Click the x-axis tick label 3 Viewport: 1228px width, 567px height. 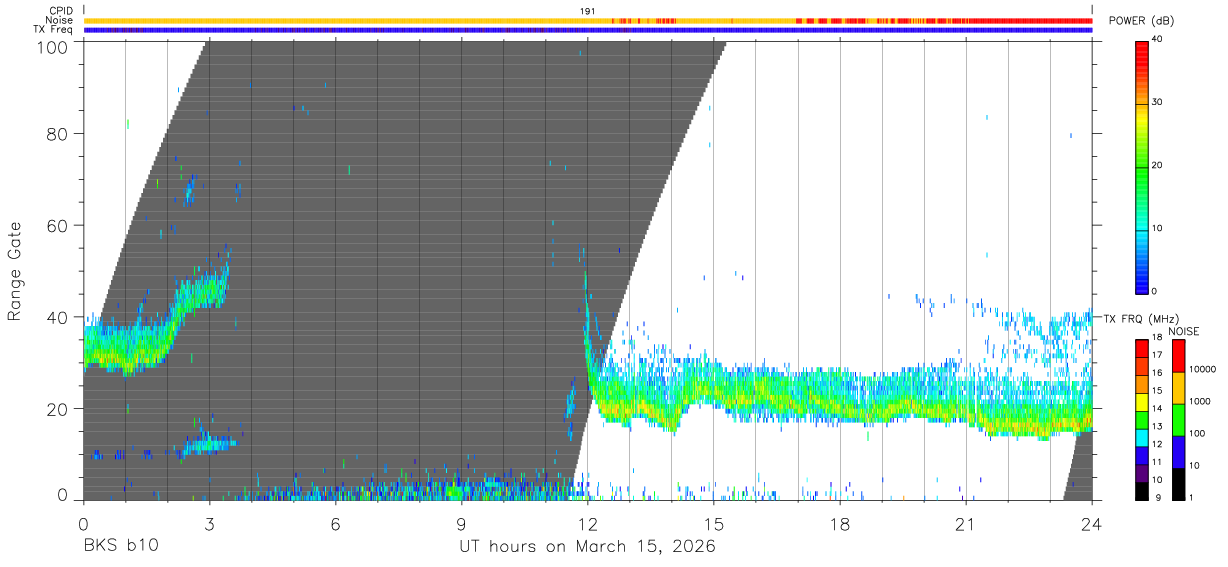click(x=209, y=524)
